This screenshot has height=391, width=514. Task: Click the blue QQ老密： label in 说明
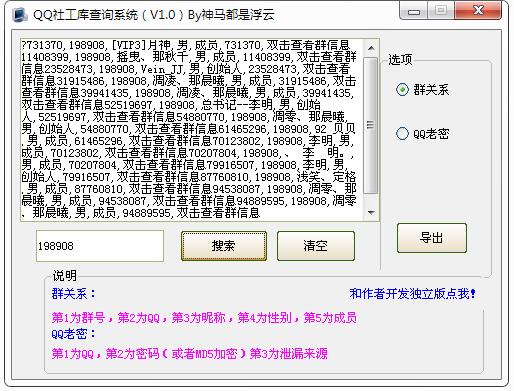click(73, 334)
